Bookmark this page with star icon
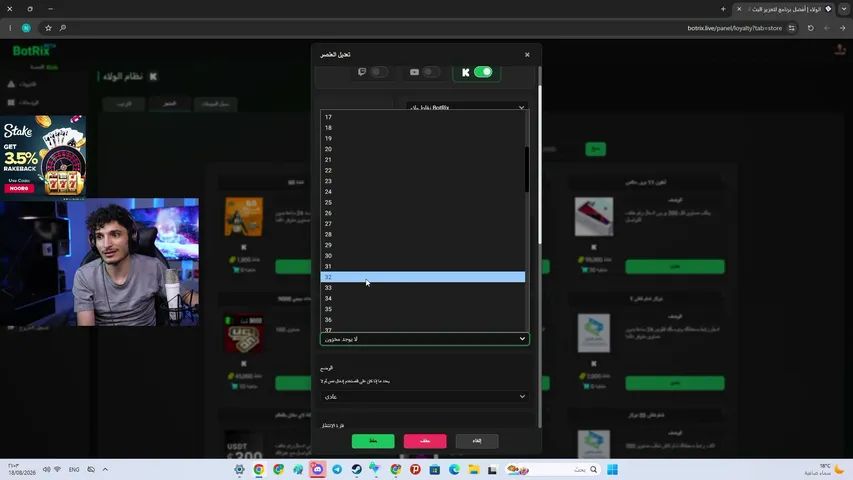853x480 pixels. click(48, 28)
